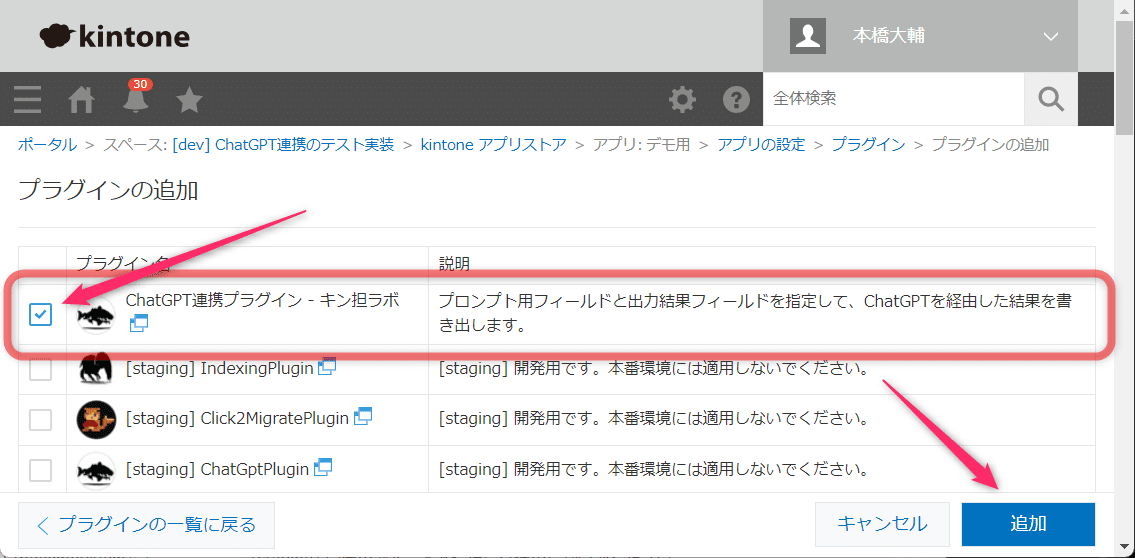
Task: Click the [staging] ChatGptPlugin name
Action: click(218, 469)
